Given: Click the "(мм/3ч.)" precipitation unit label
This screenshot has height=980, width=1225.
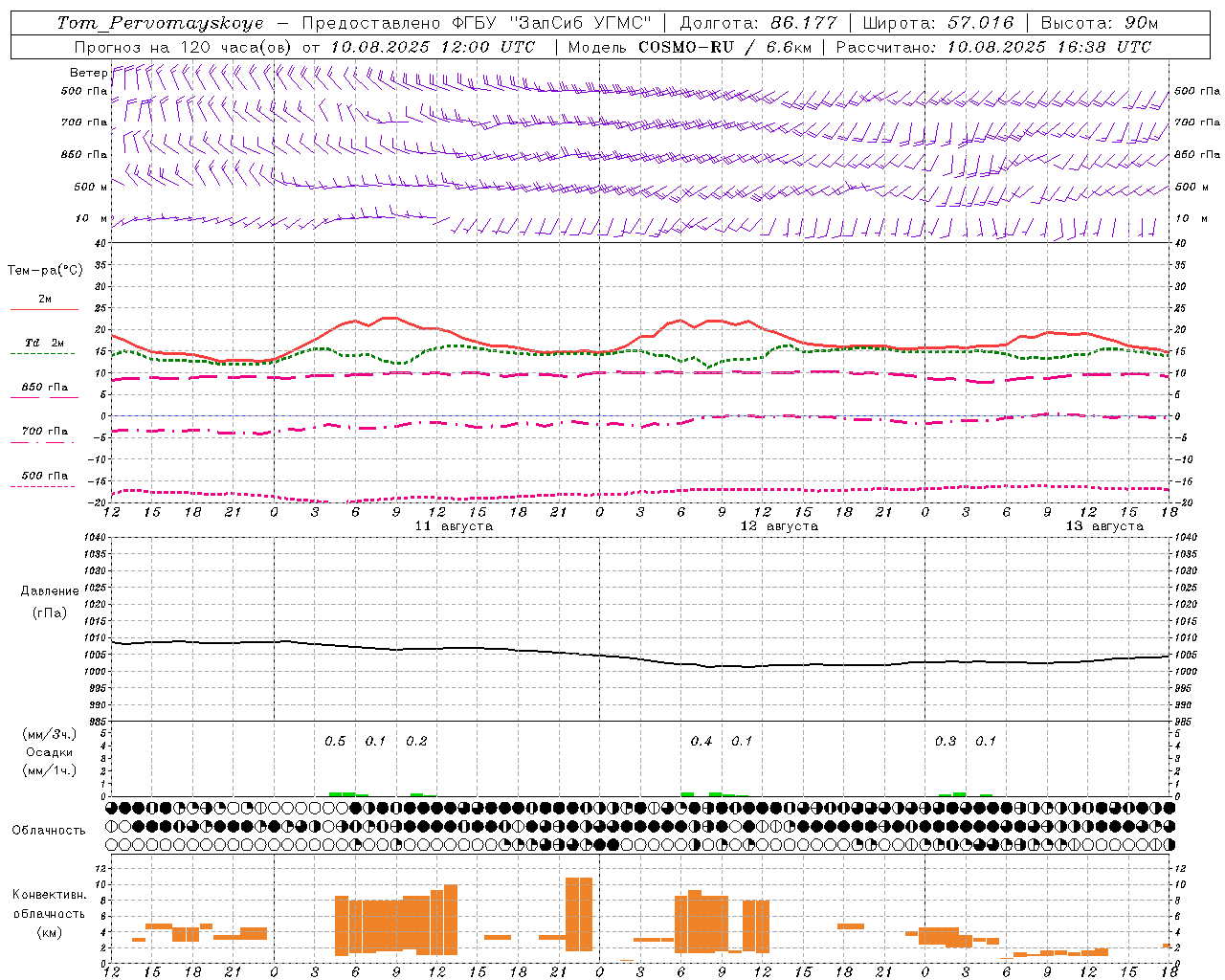Looking at the screenshot, I should point(49,734).
